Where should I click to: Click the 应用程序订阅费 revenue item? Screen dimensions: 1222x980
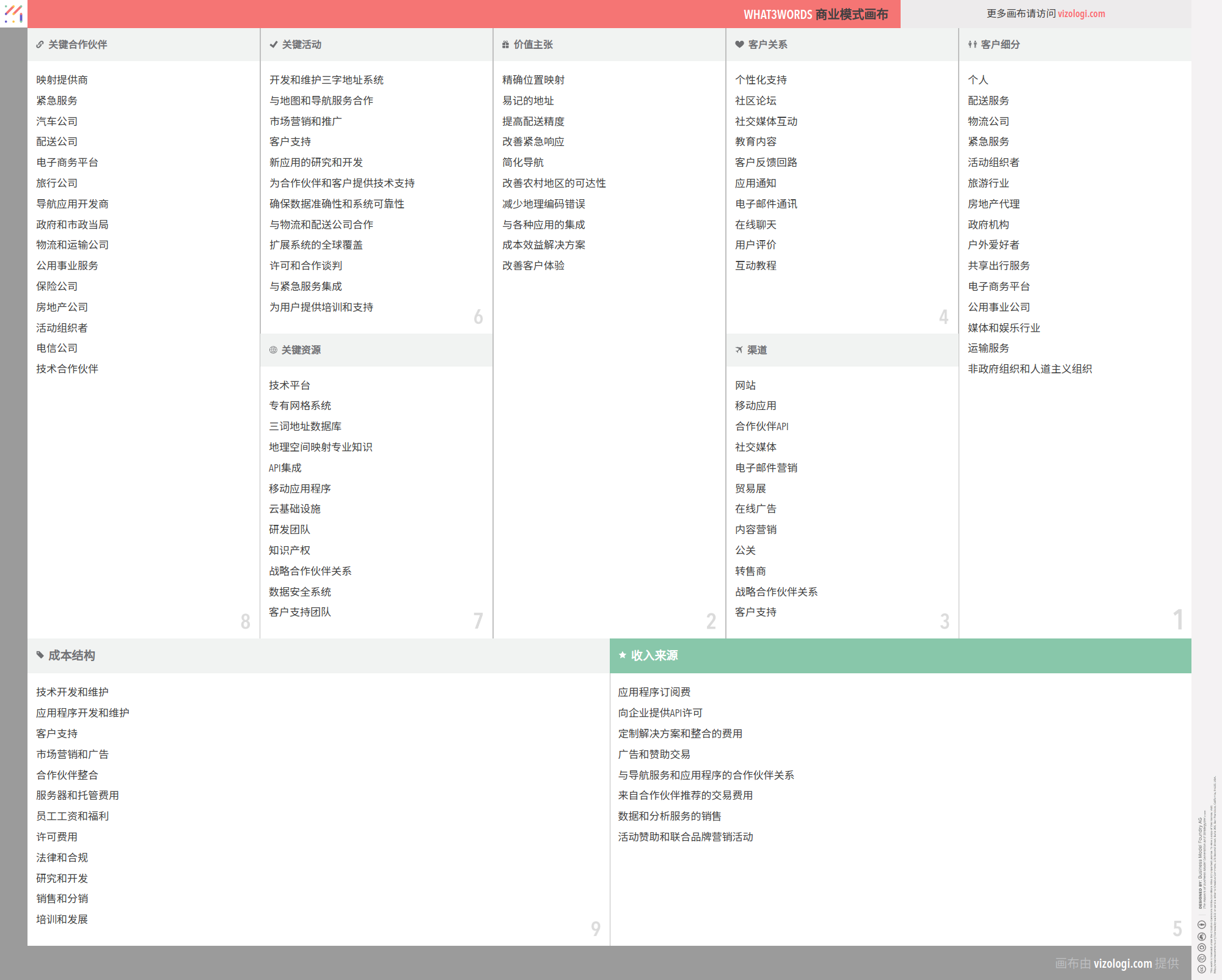(654, 692)
